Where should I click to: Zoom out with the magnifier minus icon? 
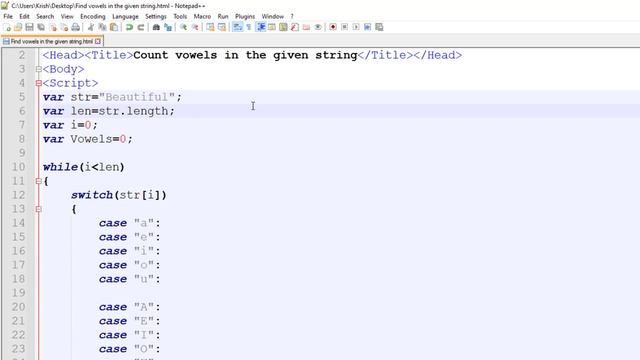pyautogui.click(x=195, y=27)
